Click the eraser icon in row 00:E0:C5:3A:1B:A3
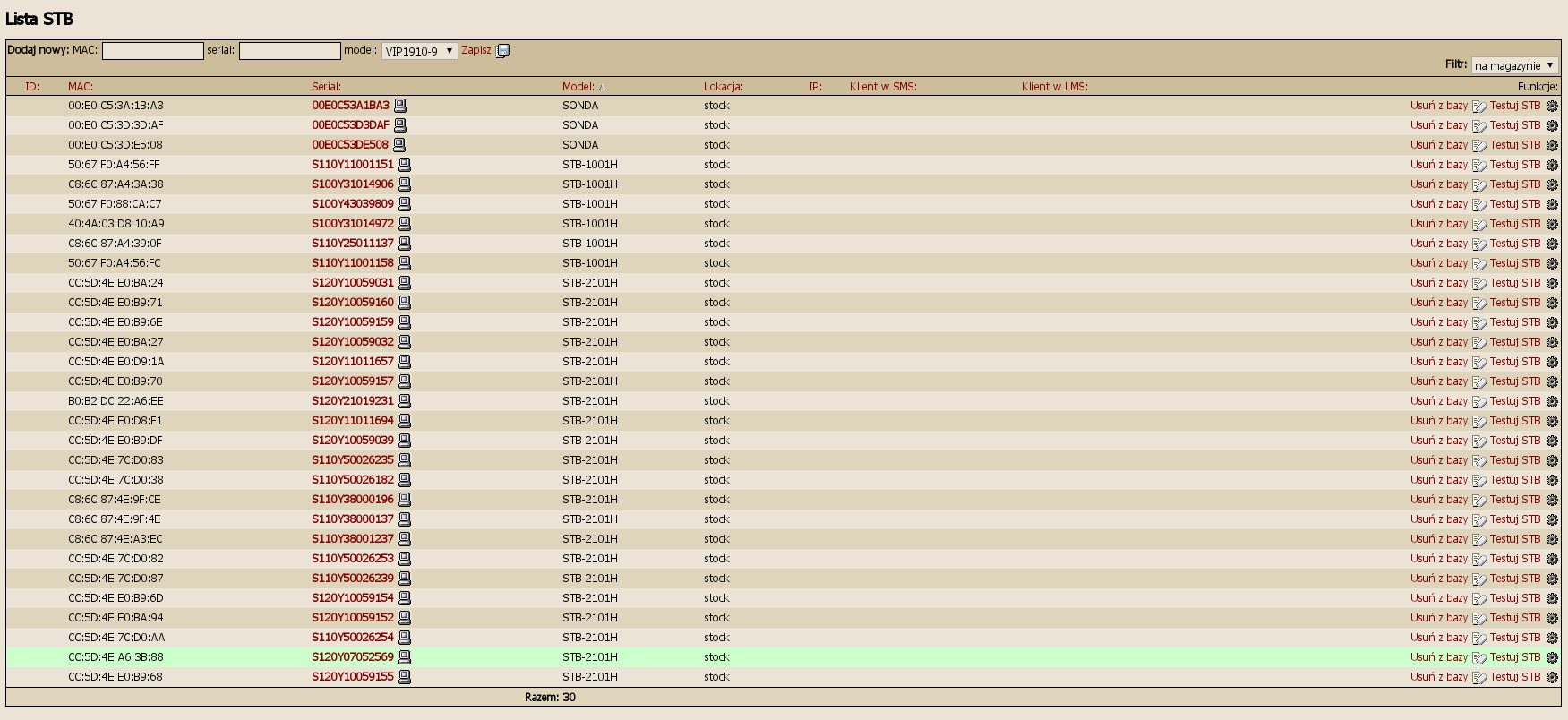 point(1479,107)
